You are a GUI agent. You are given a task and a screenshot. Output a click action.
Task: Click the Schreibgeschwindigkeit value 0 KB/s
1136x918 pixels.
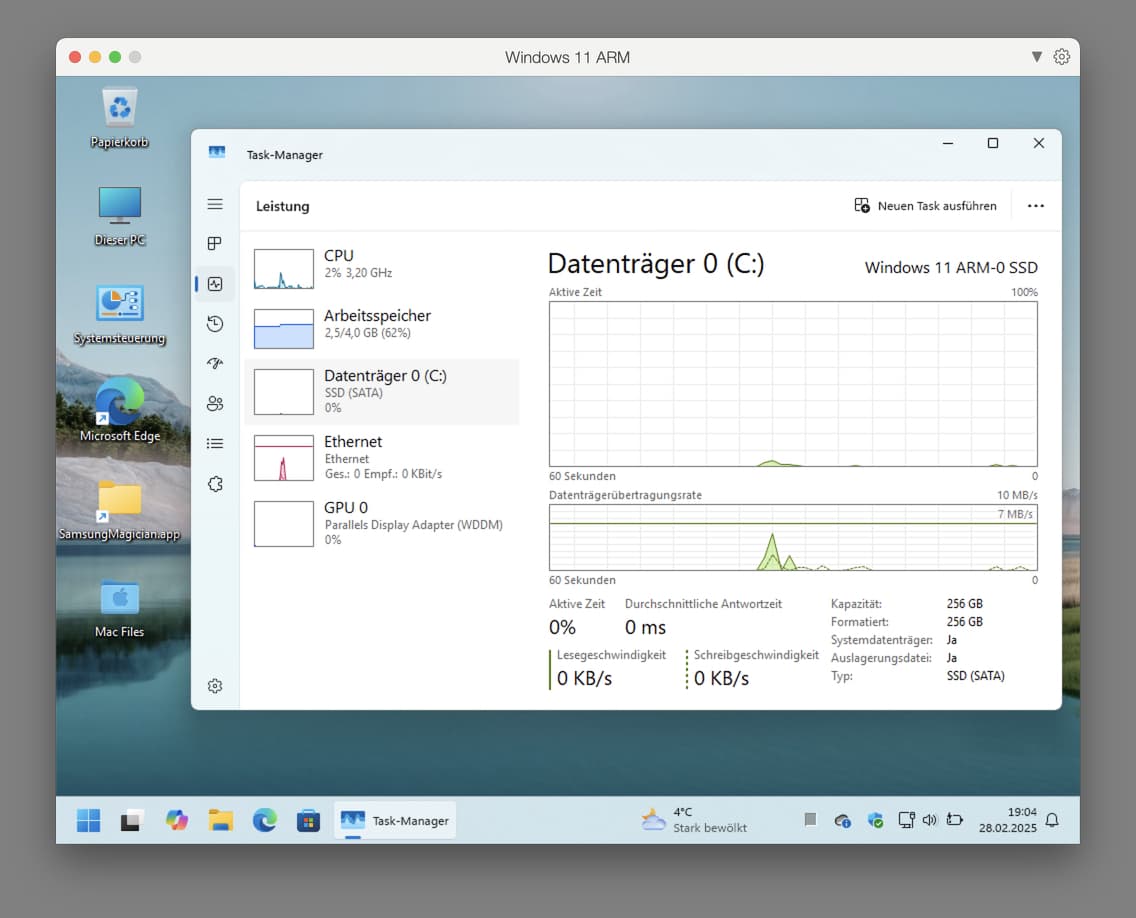click(722, 679)
